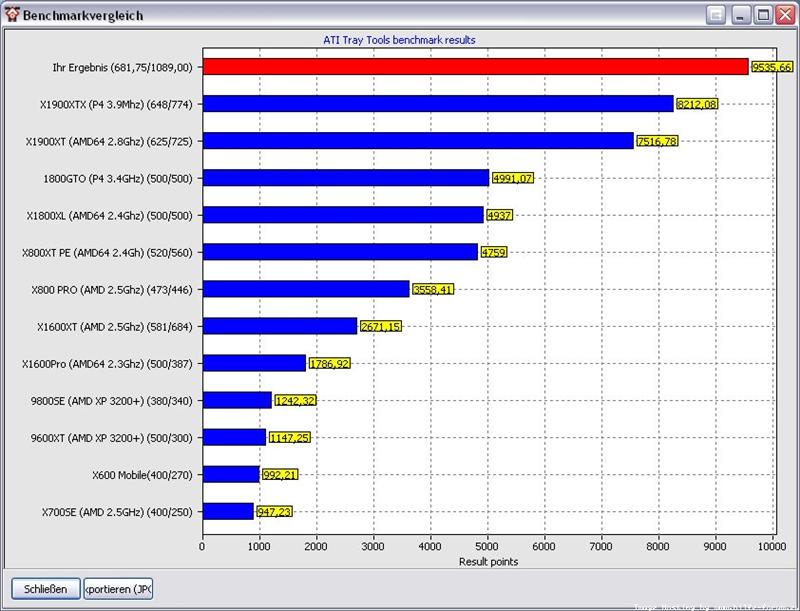Click the 8212,08 value label

pos(697,104)
